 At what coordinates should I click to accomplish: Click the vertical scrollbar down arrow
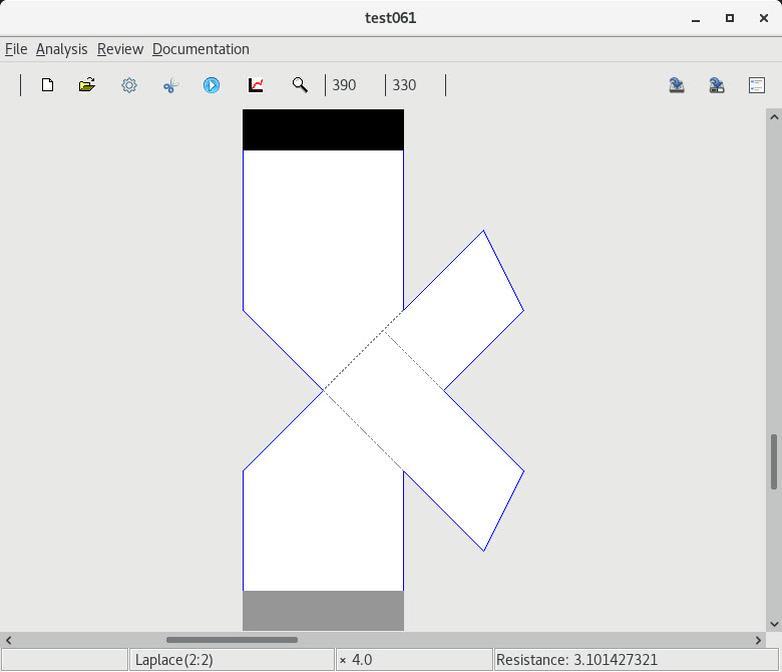773,623
